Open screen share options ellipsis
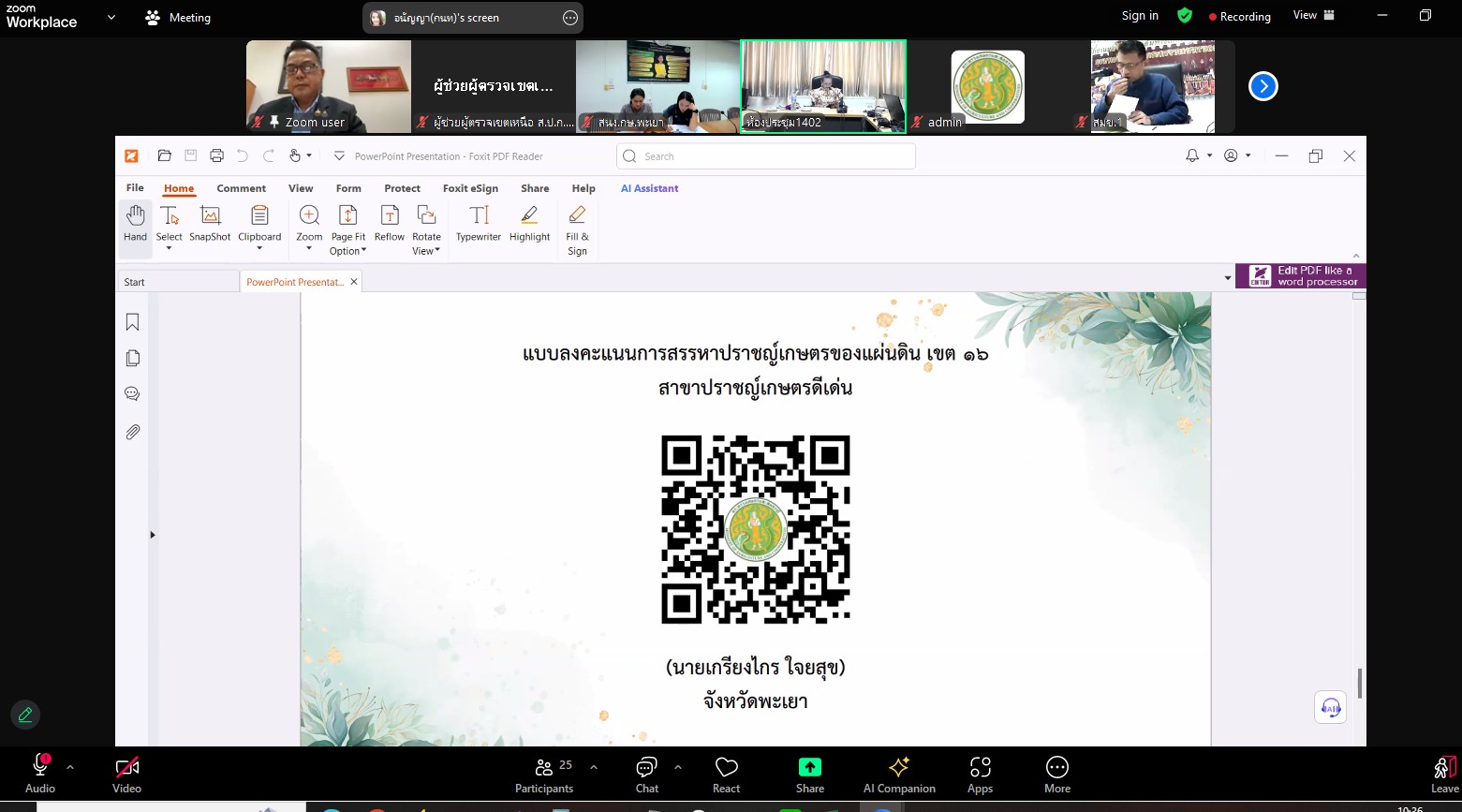This screenshot has height=812, width=1462. coord(570,18)
